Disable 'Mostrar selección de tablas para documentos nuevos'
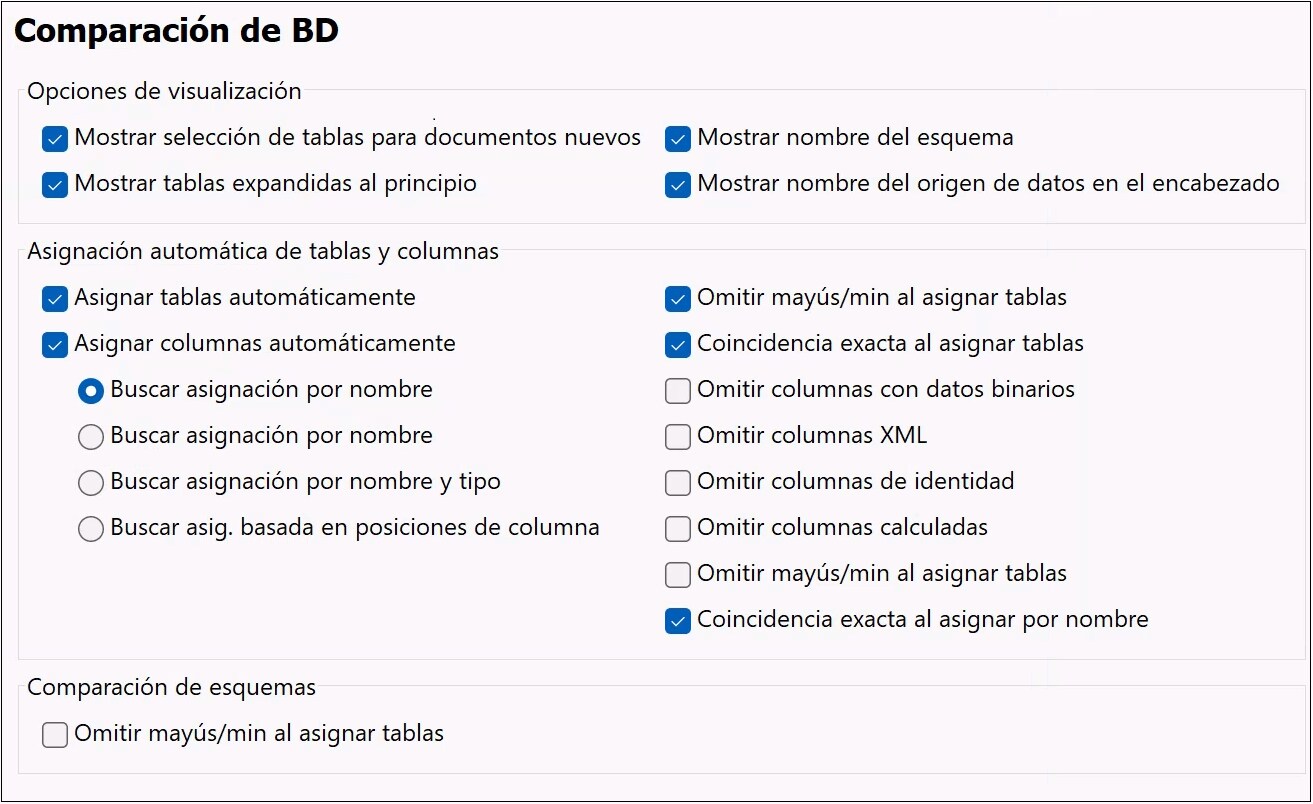Viewport: 1313px width, 804px height. [55, 139]
